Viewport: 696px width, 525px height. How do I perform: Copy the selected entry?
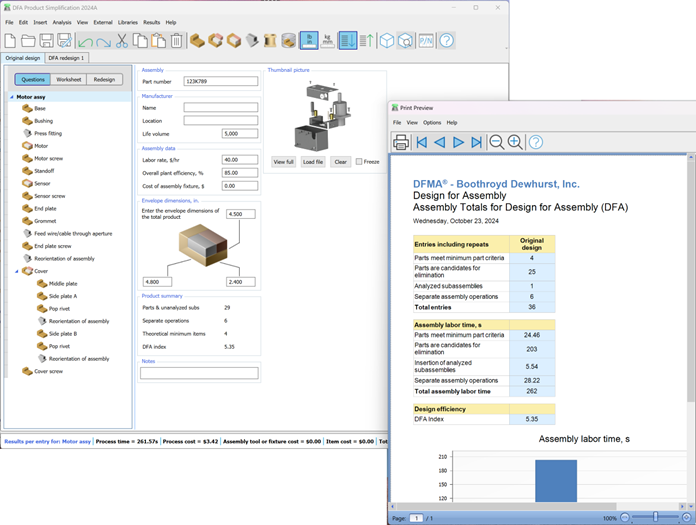(140, 41)
